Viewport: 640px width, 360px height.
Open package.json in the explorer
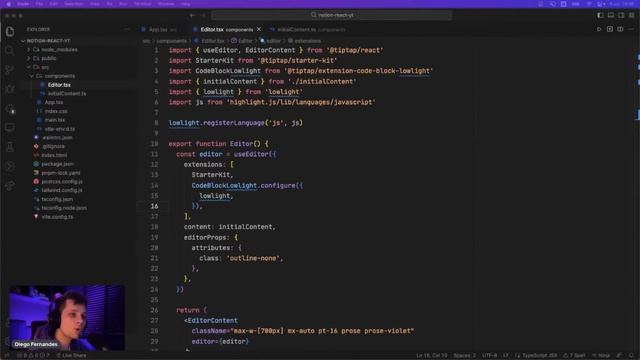tap(57, 164)
